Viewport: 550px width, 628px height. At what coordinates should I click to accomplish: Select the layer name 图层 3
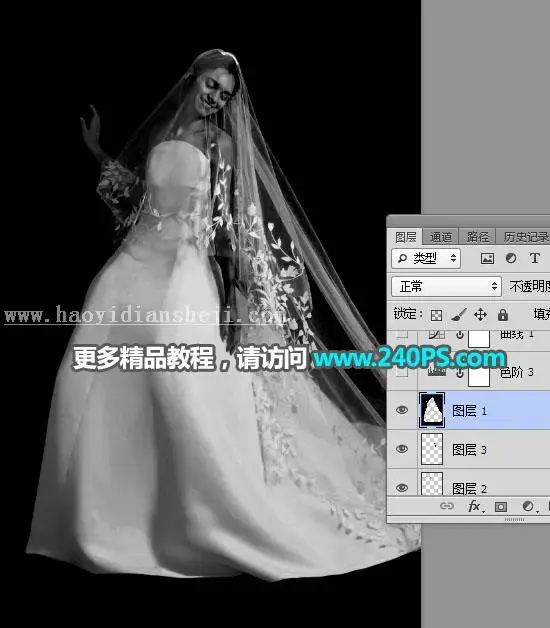(x=469, y=450)
